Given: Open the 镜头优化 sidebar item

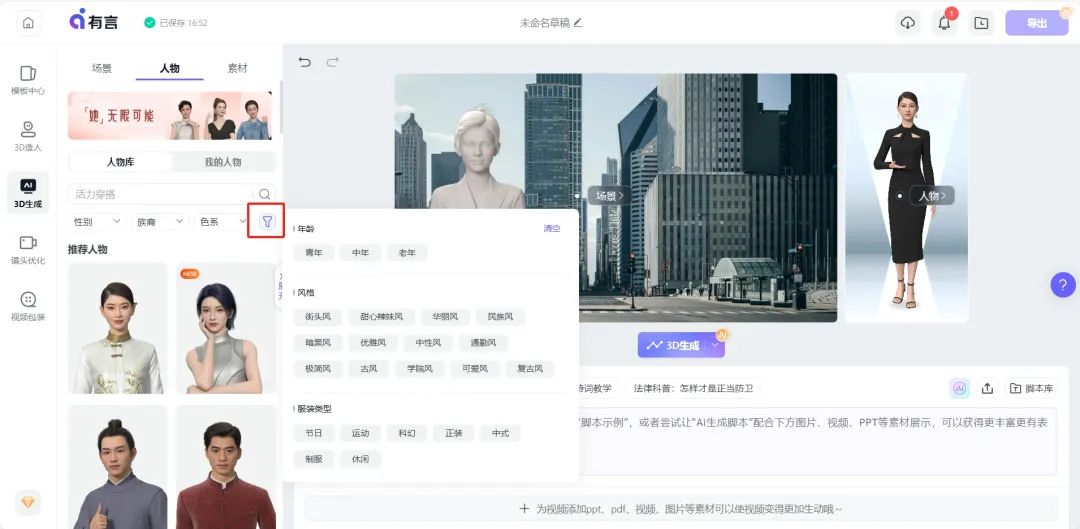Looking at the screenshot, I should click(x=28, y=250).
